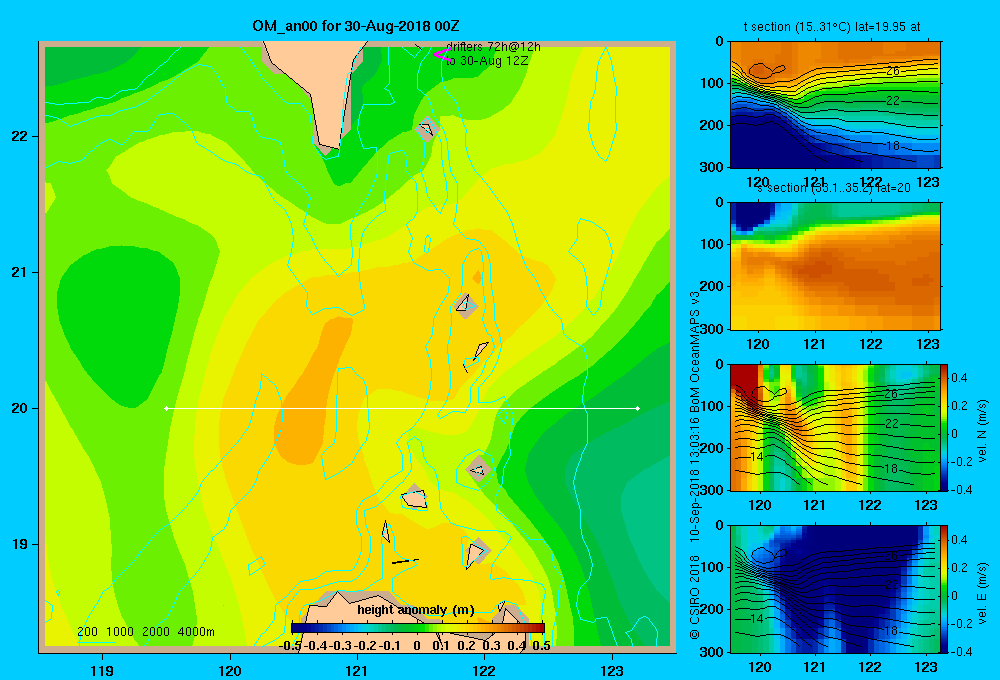Click the 'vel. E (m/s)' colour scale bar
This screenshot has height=680, width=1000.
coord(945,589)
